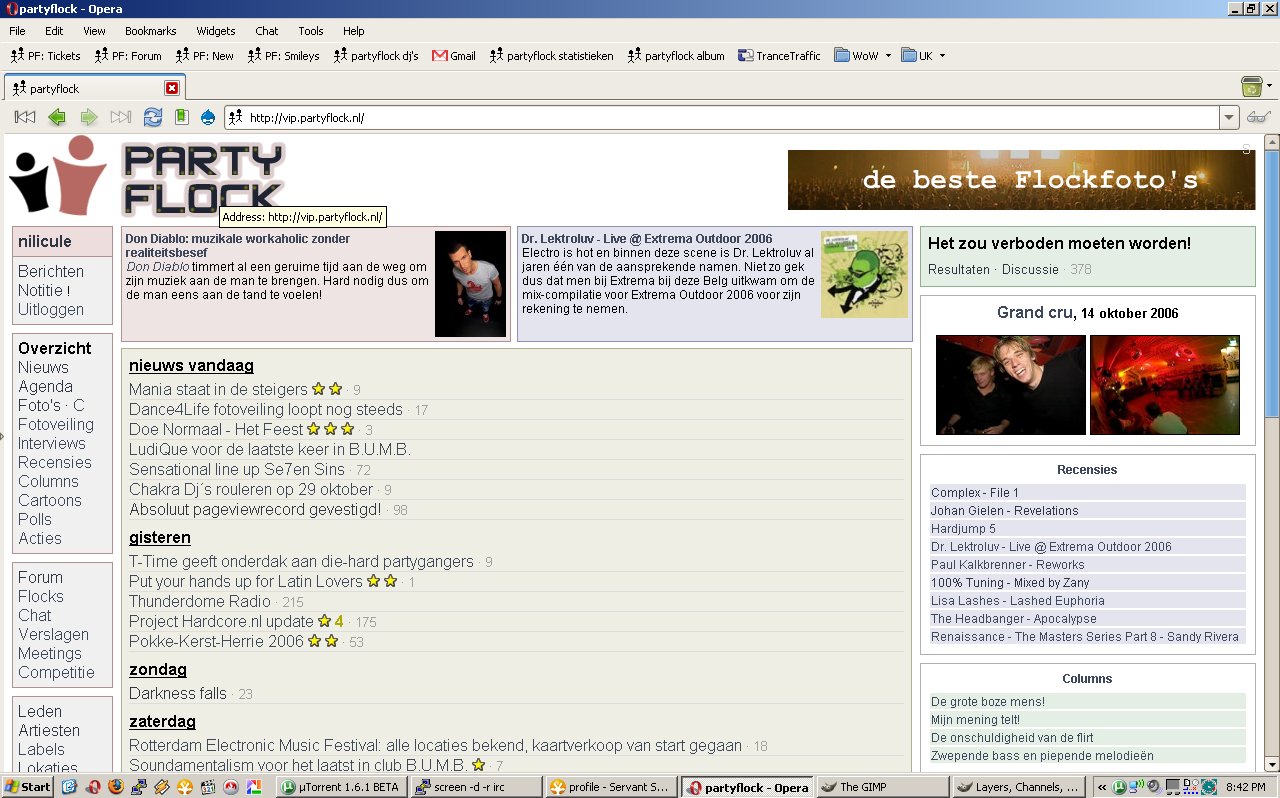
Task: Open the File menu
Action: tap(17, 31)
